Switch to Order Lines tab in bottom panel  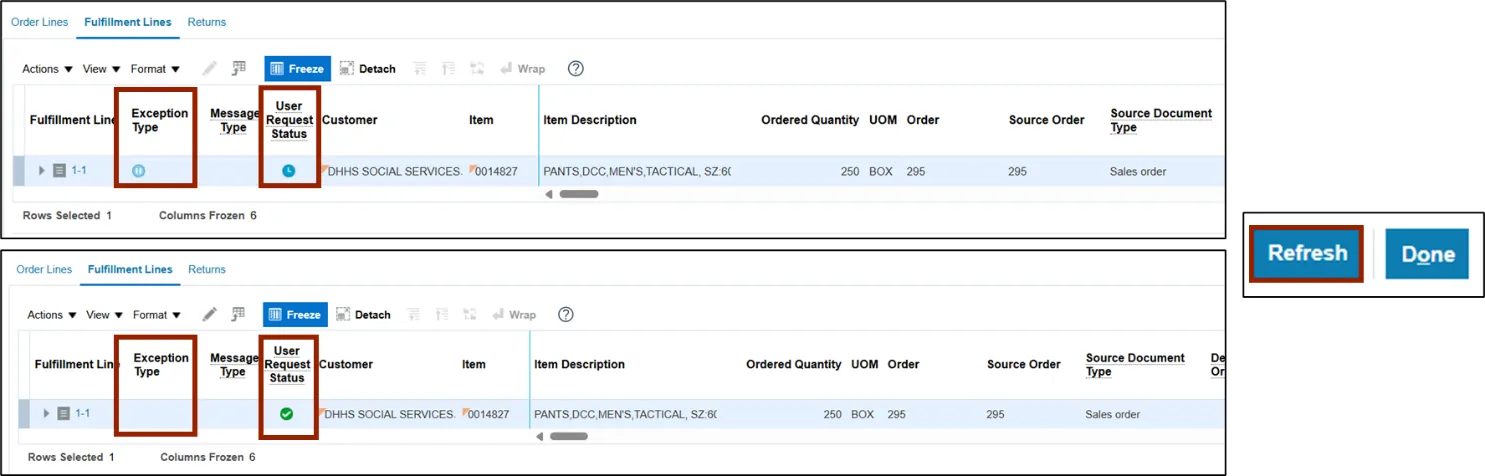pyautogui.click(x=44, y=269)
